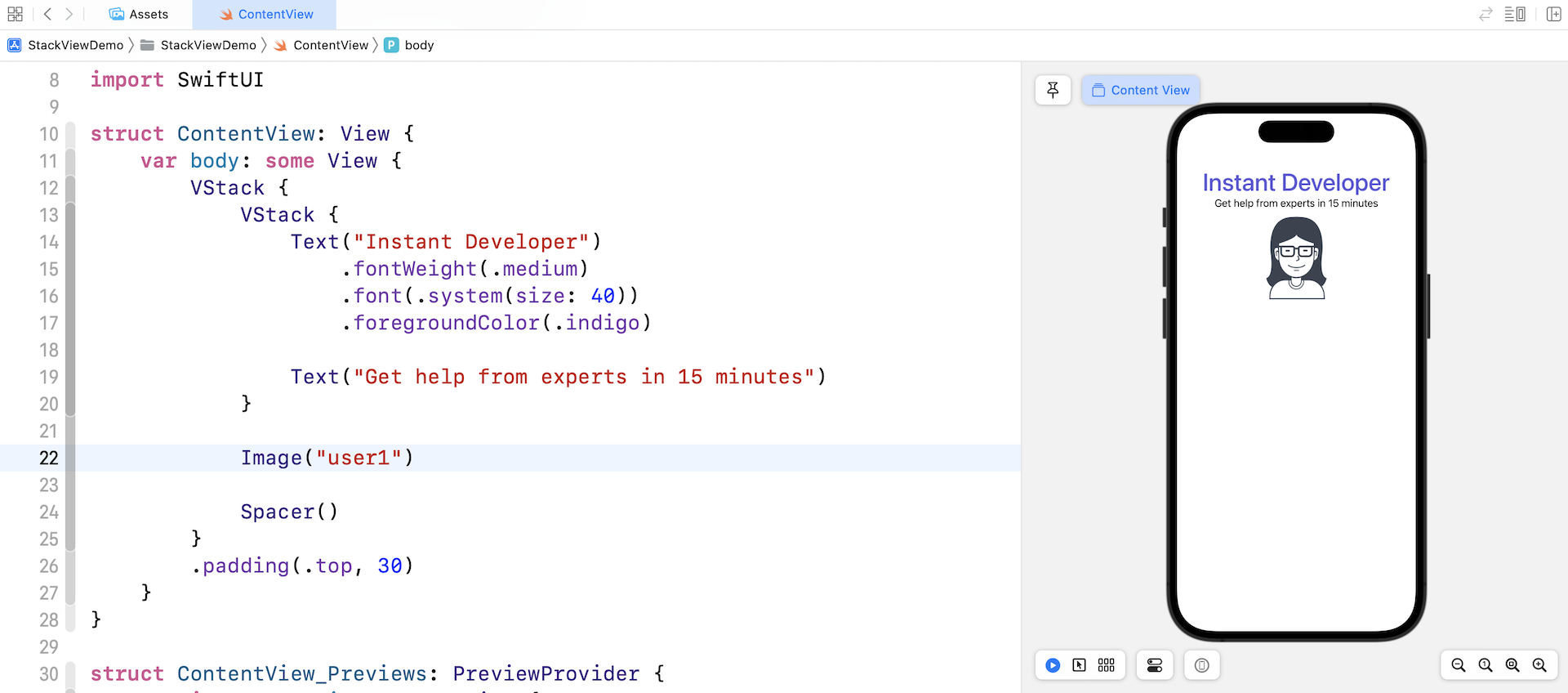Start the live preview play button
Viewport: 1568px width, 693px height.
(1053, 665)
